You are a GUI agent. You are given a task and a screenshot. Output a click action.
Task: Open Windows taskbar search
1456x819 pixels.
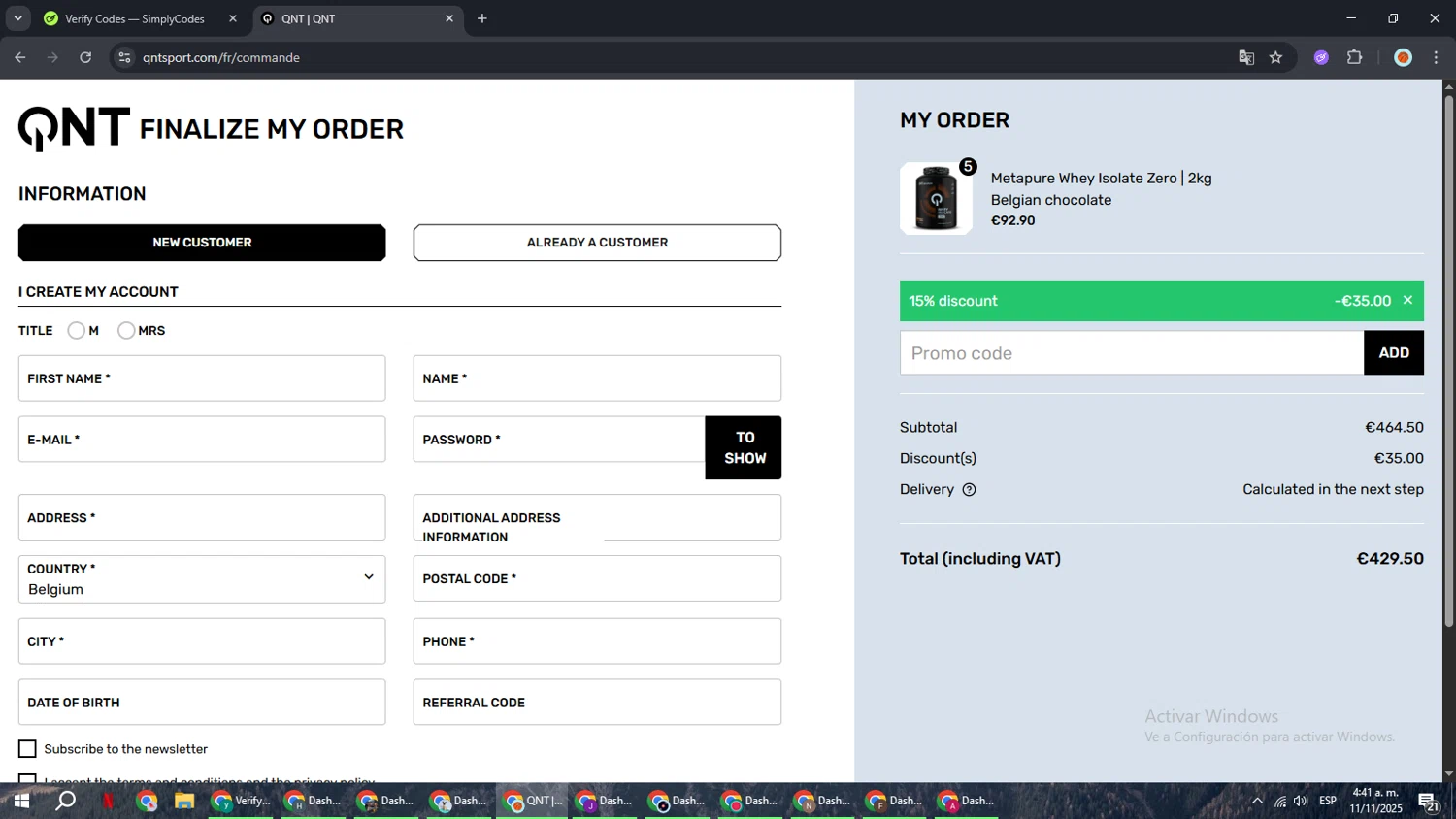click(x=66, y=801)
